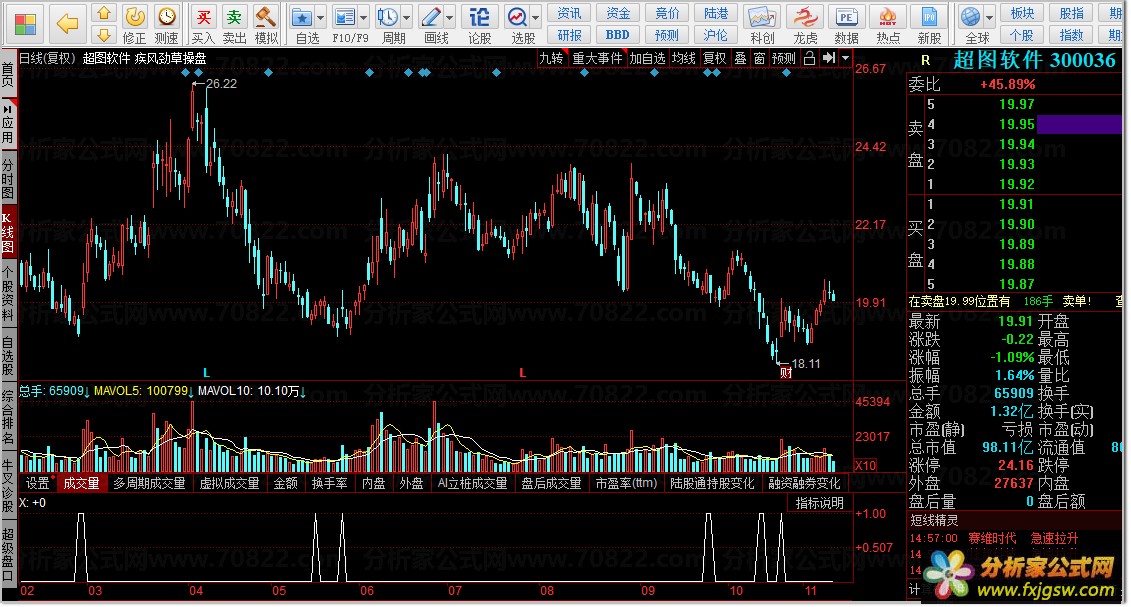Open the 选股 stock screener icon

517,17
